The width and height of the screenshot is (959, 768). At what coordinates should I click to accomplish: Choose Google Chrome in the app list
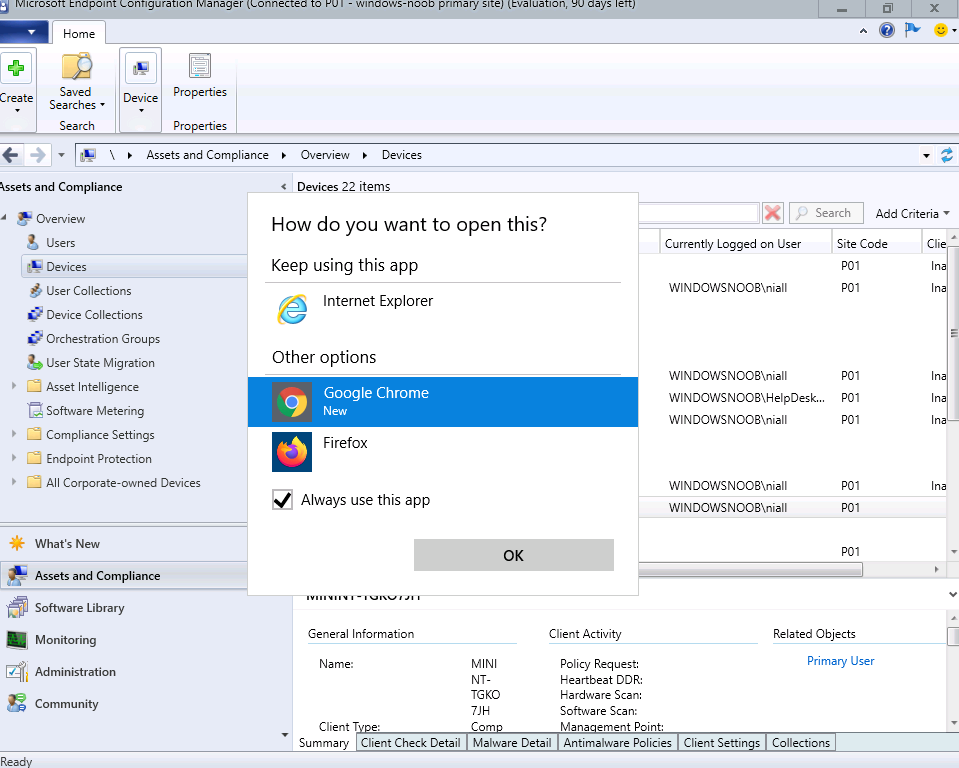(x=443, y=402)
